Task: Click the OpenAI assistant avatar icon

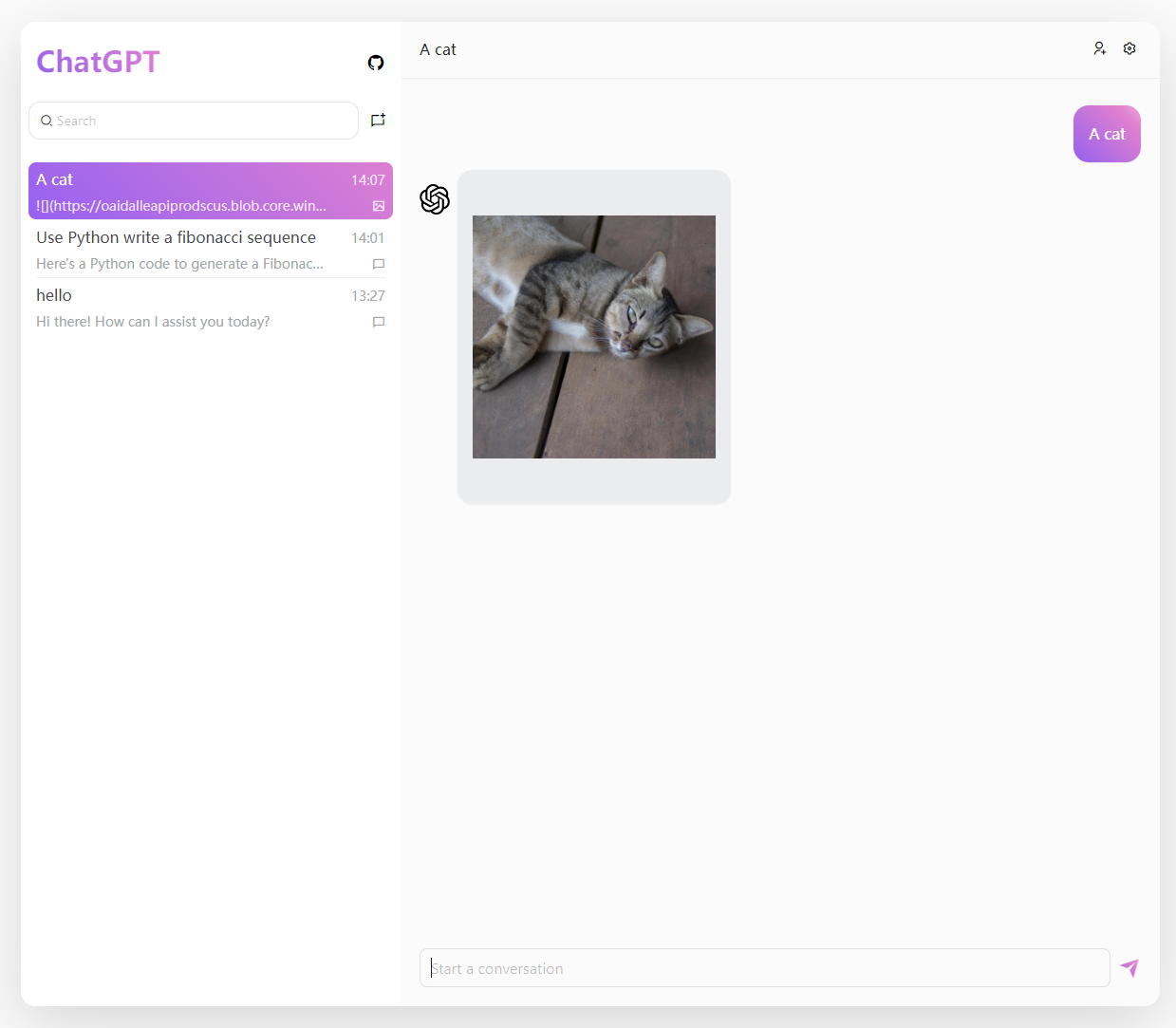Action: tap(435, 199)
